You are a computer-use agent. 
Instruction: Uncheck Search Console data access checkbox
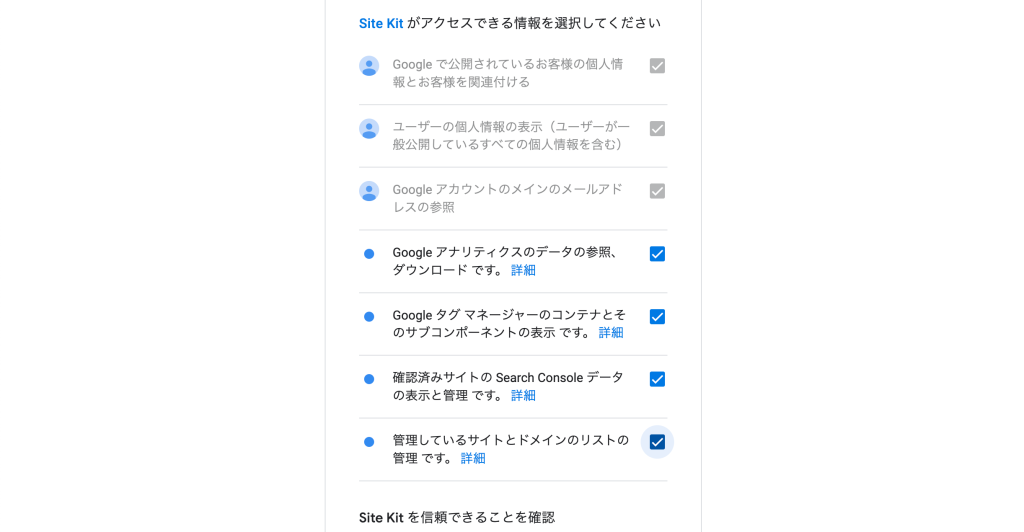tap(657, 379)
